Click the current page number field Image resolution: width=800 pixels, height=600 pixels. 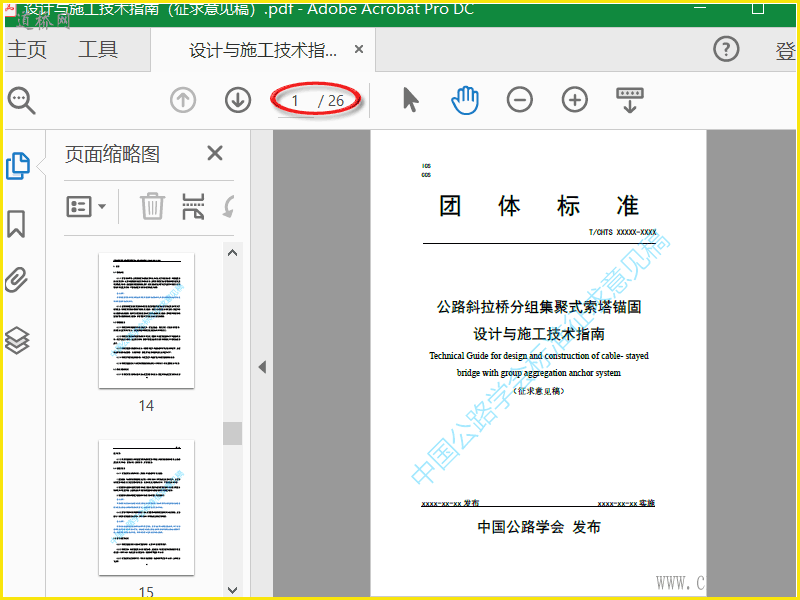[x=295, y=101]
